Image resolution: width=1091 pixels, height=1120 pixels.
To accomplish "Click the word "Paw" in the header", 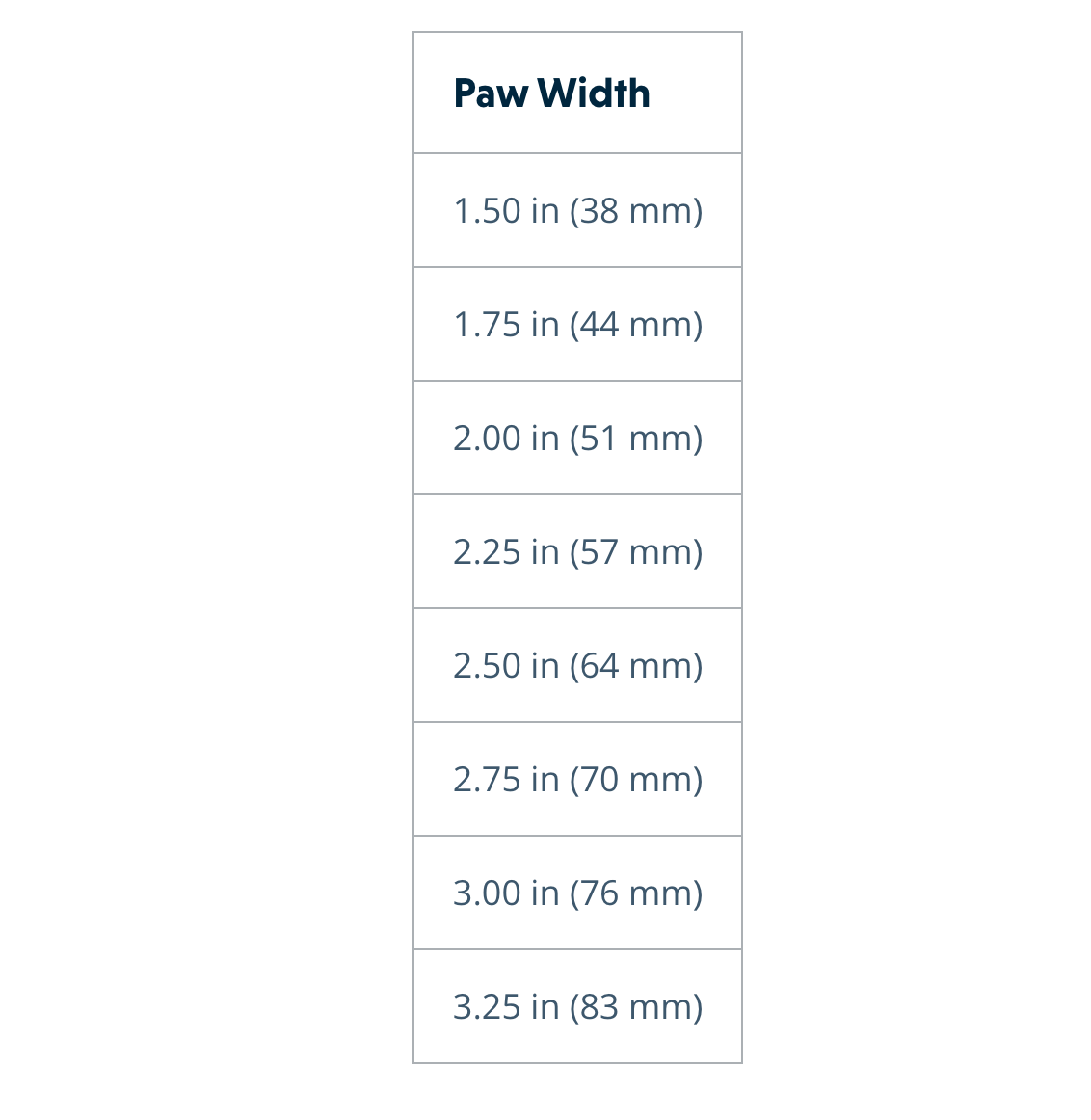I will click(x=491, y=93).
